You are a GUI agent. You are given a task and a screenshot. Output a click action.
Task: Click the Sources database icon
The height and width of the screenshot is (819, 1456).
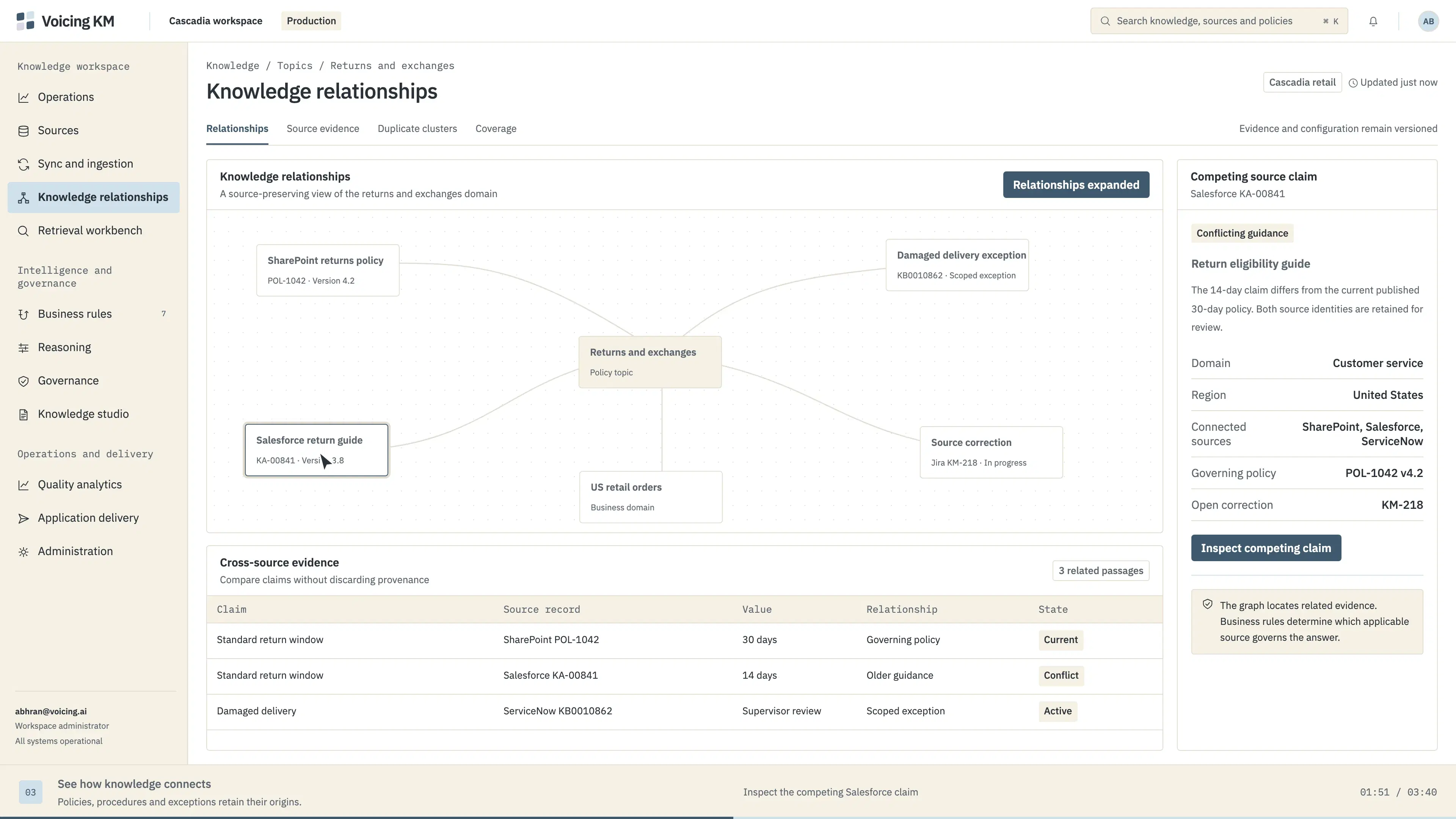coord(23,130)
